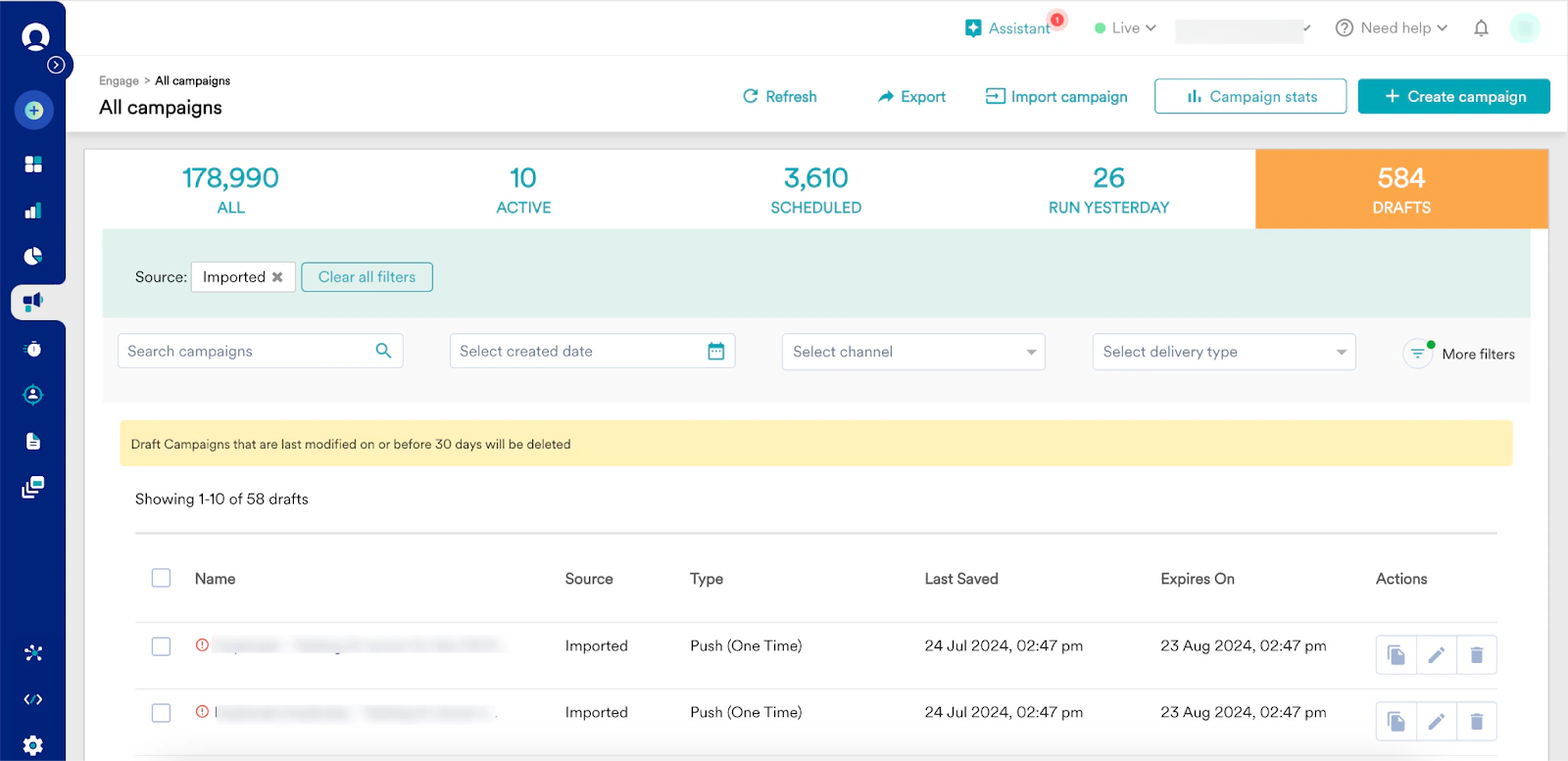Check the first draft campaign's checkbox

(162, 646)
